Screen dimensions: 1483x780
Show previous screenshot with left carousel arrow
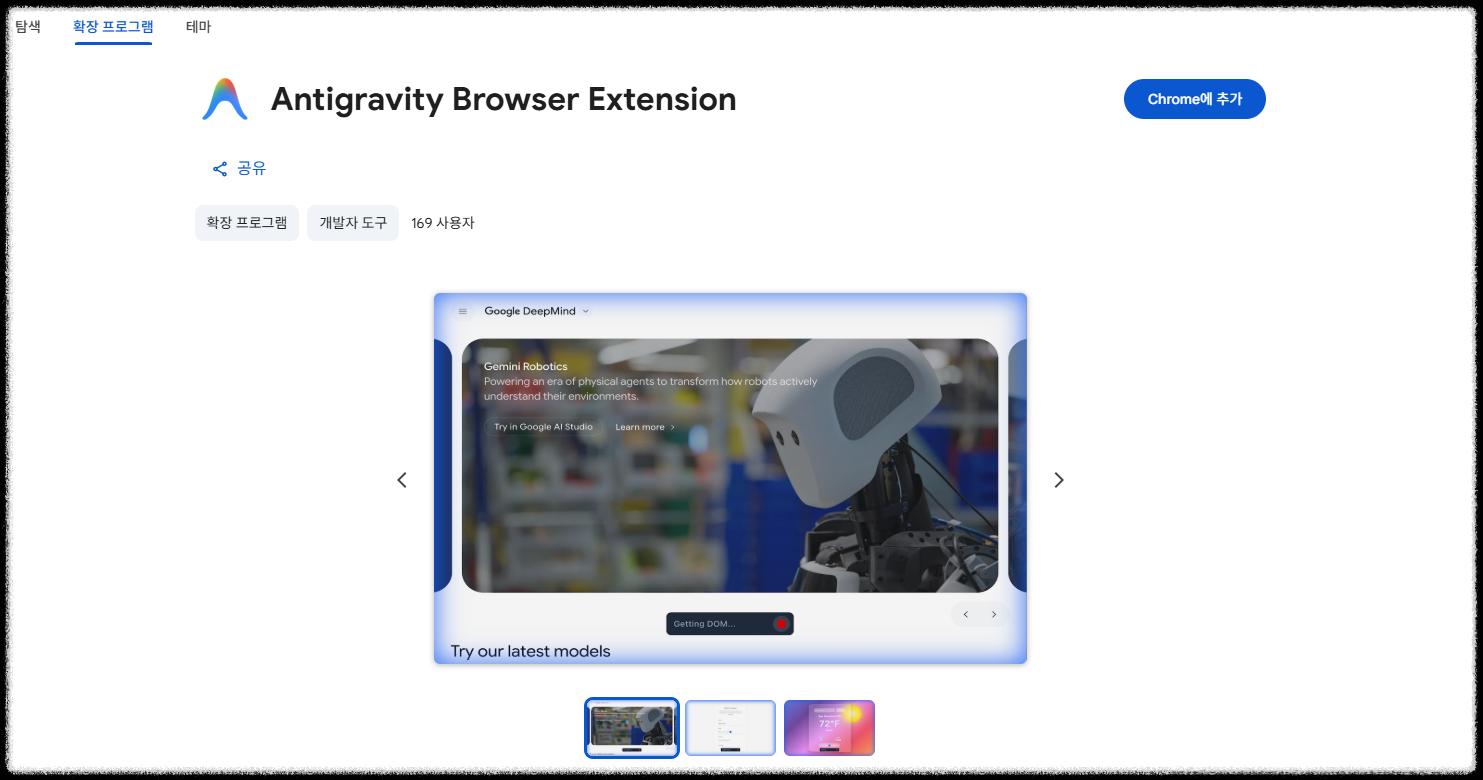[402, 480]
